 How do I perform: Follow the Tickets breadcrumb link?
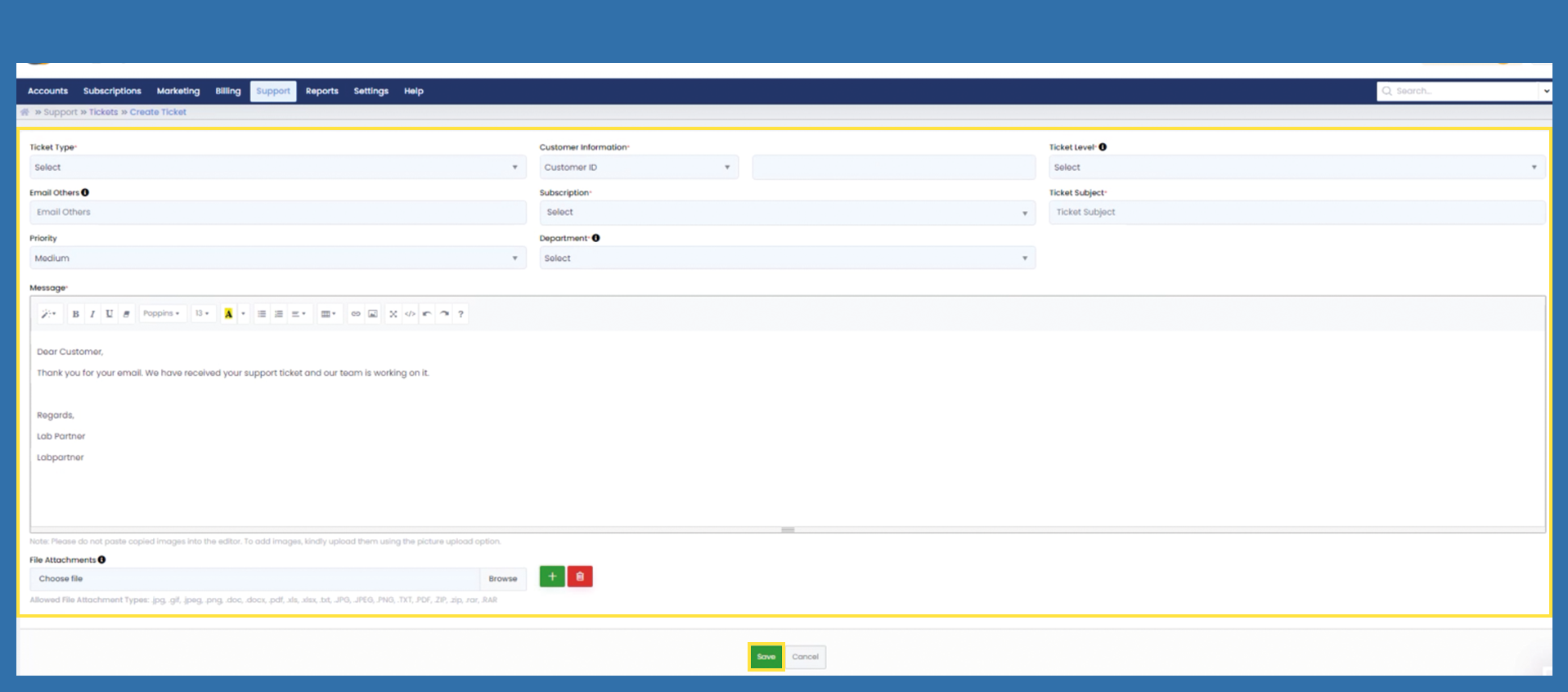[x=103, y=113]
